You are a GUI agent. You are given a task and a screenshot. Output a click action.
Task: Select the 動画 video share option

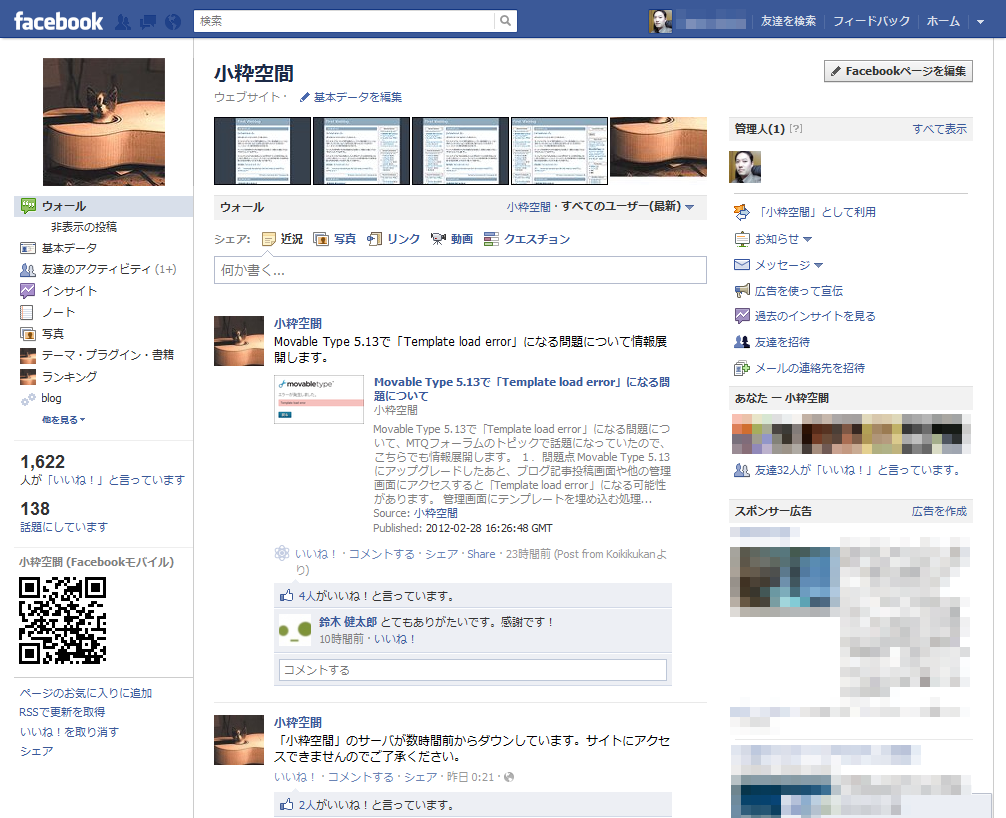click(x=452, y=239)
